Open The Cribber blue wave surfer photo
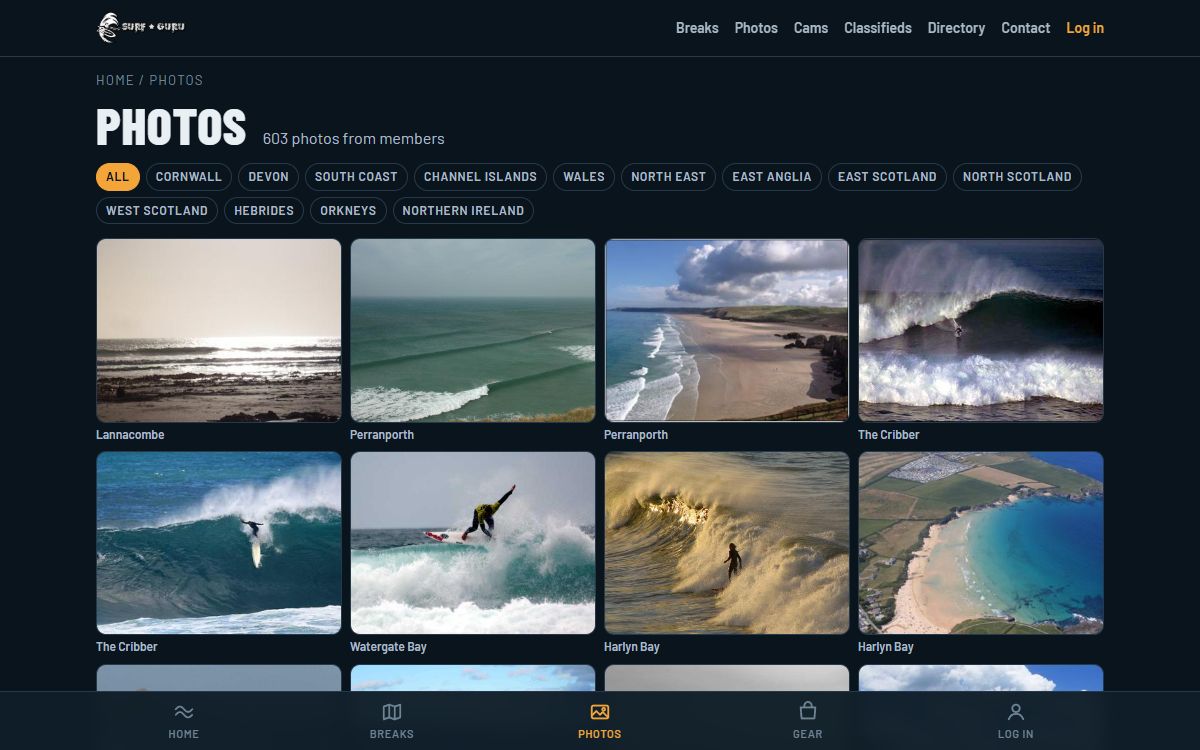This screenshot has height=750, width=1200. [219, 543]
